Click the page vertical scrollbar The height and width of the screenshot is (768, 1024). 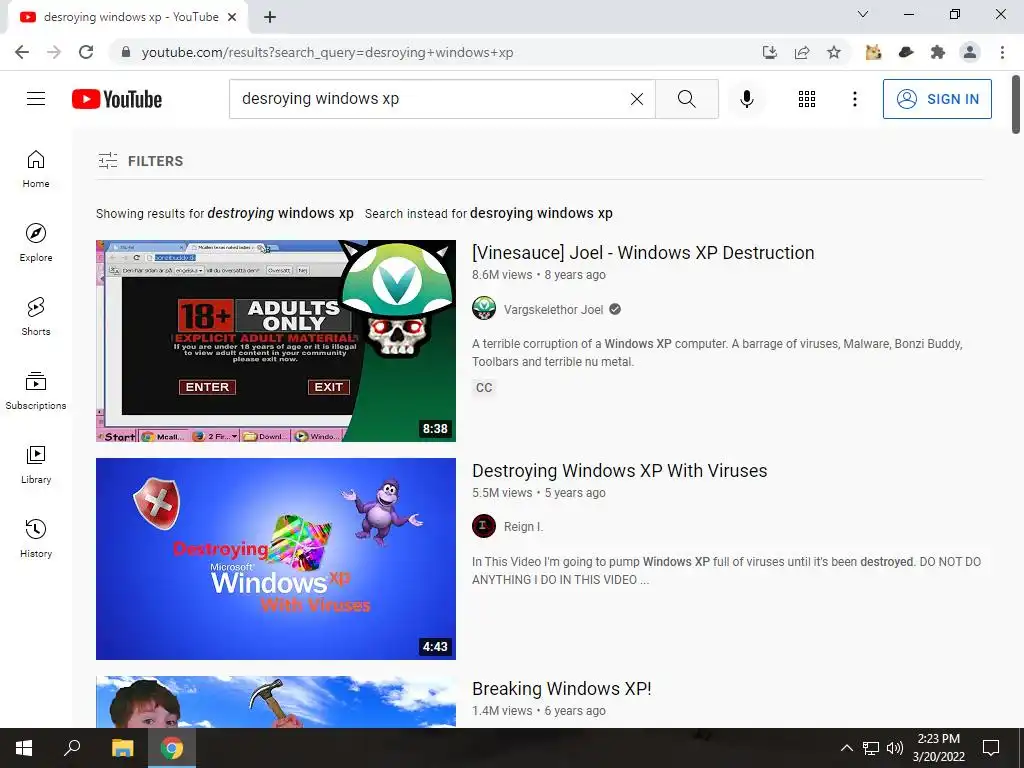(x=1016, y=104)
